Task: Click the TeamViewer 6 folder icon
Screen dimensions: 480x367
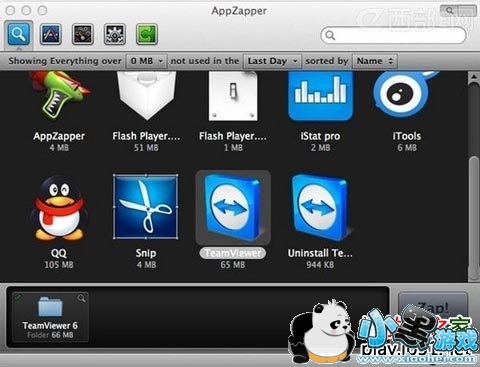Action: pyautogui.click(x=50, y=306)
